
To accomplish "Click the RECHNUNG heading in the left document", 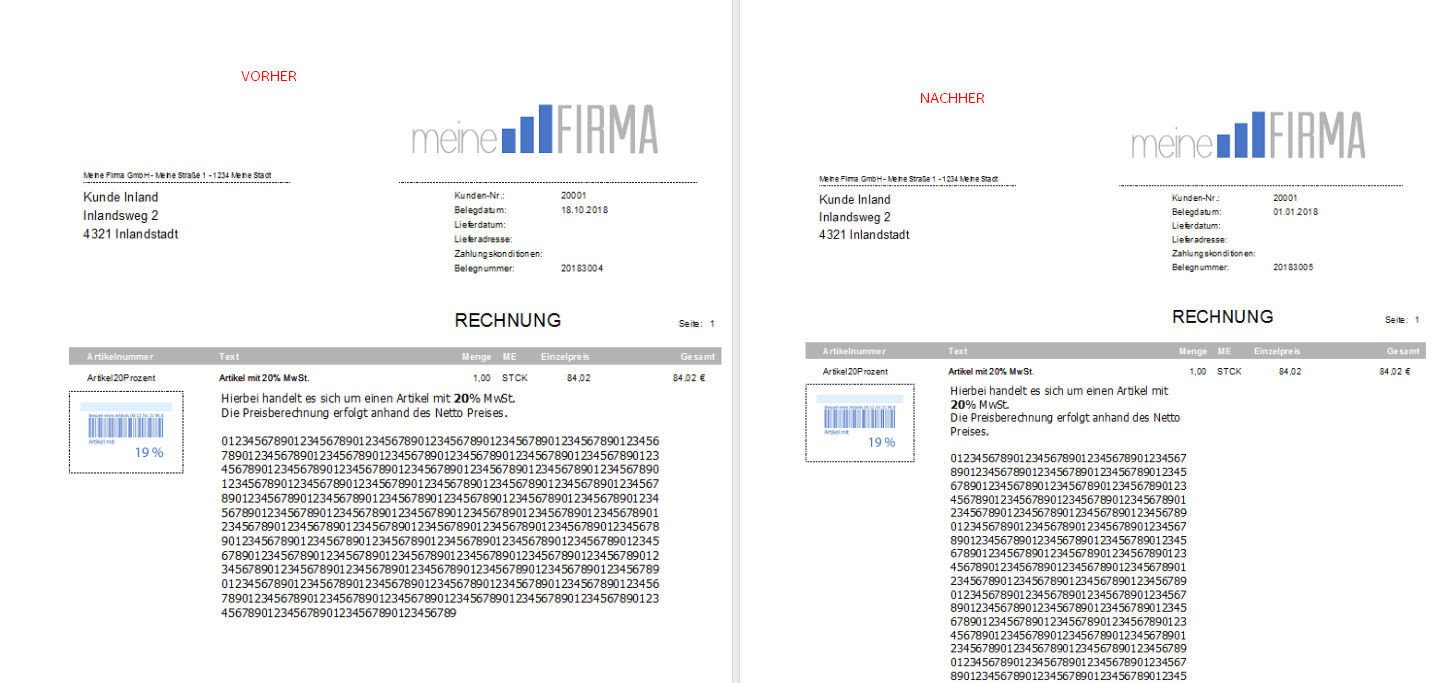I will (508, 321).
